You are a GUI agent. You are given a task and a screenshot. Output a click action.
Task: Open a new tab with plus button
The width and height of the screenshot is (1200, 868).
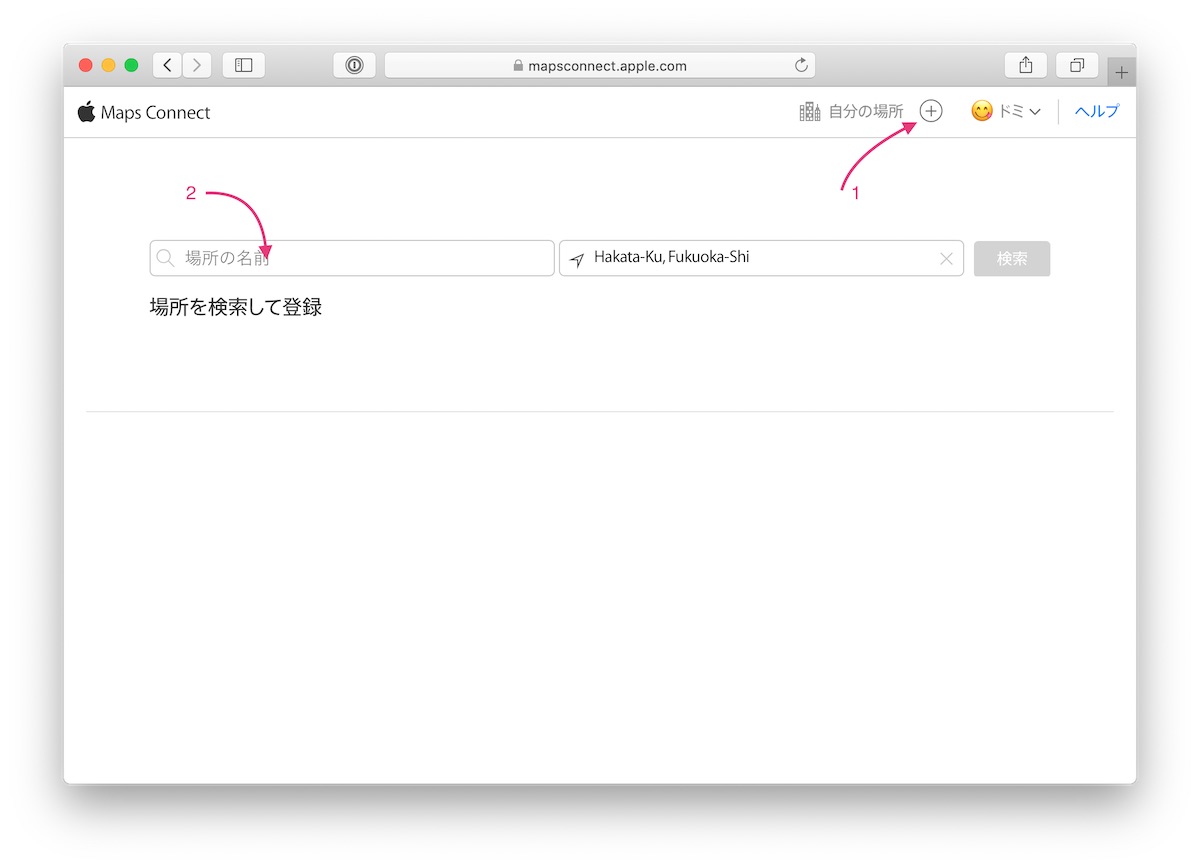1121,72
